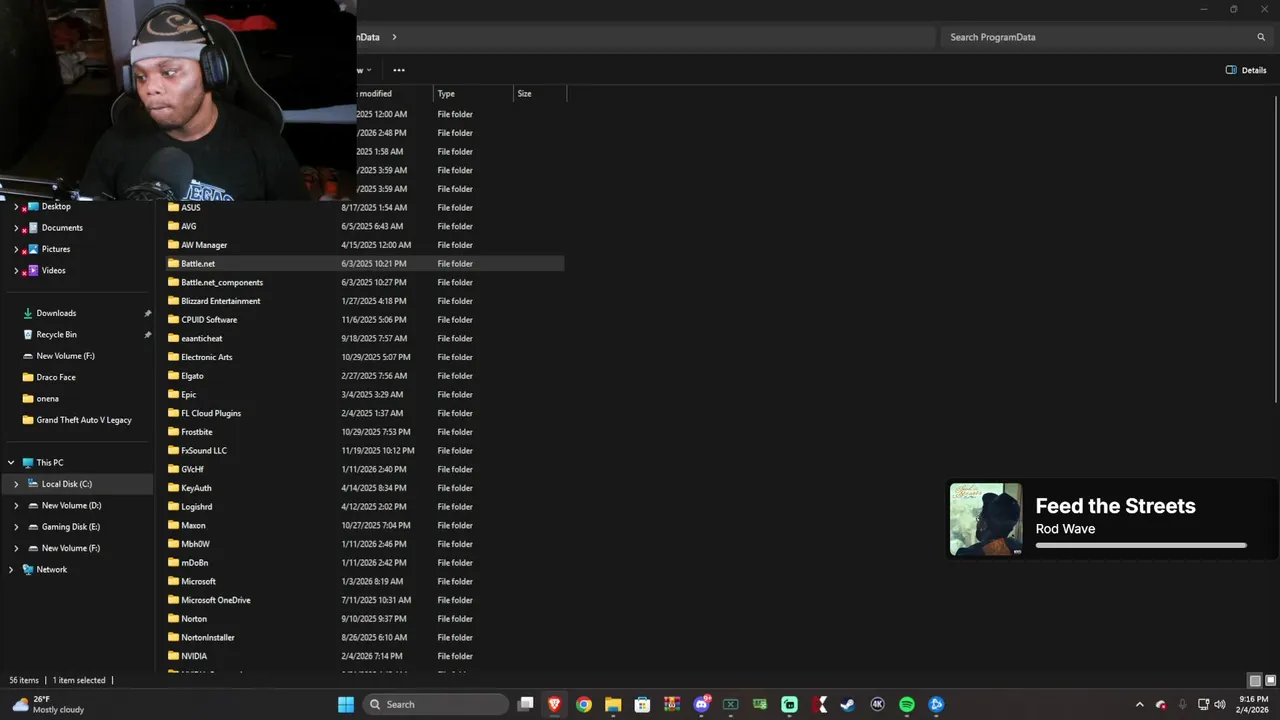Toggle the Details pane button

pos(1246,70)
